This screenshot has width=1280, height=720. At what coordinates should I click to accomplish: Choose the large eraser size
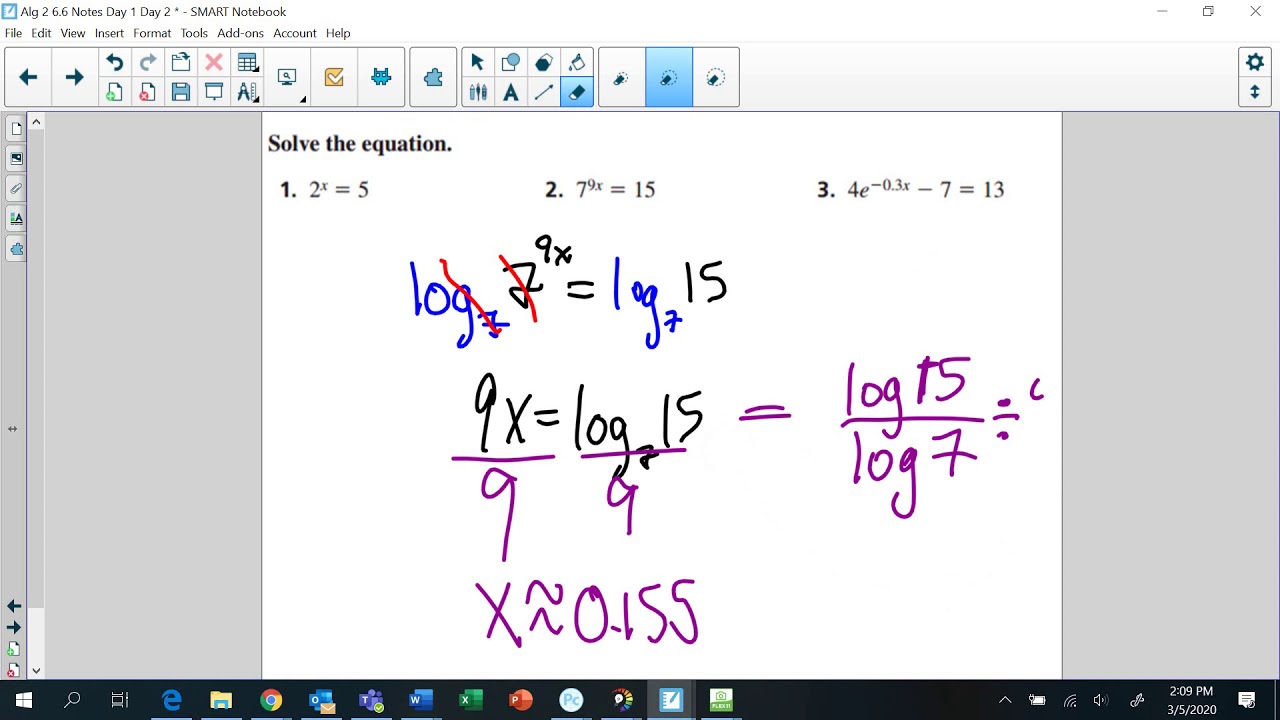[716, 77]
